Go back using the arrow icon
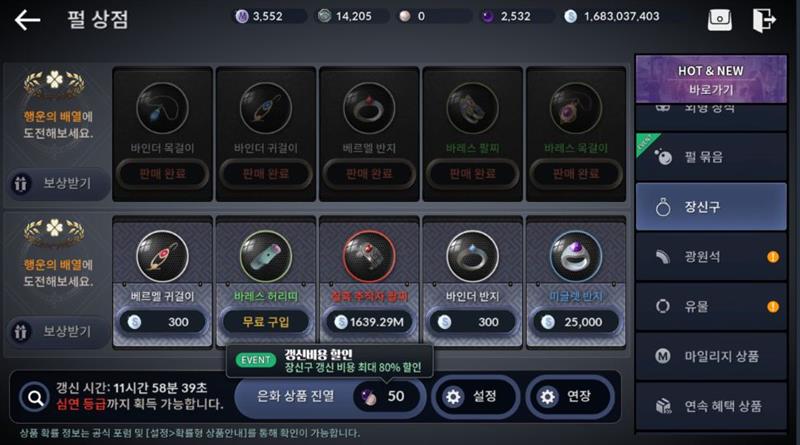Screen dimensions: 800x445 27,20
